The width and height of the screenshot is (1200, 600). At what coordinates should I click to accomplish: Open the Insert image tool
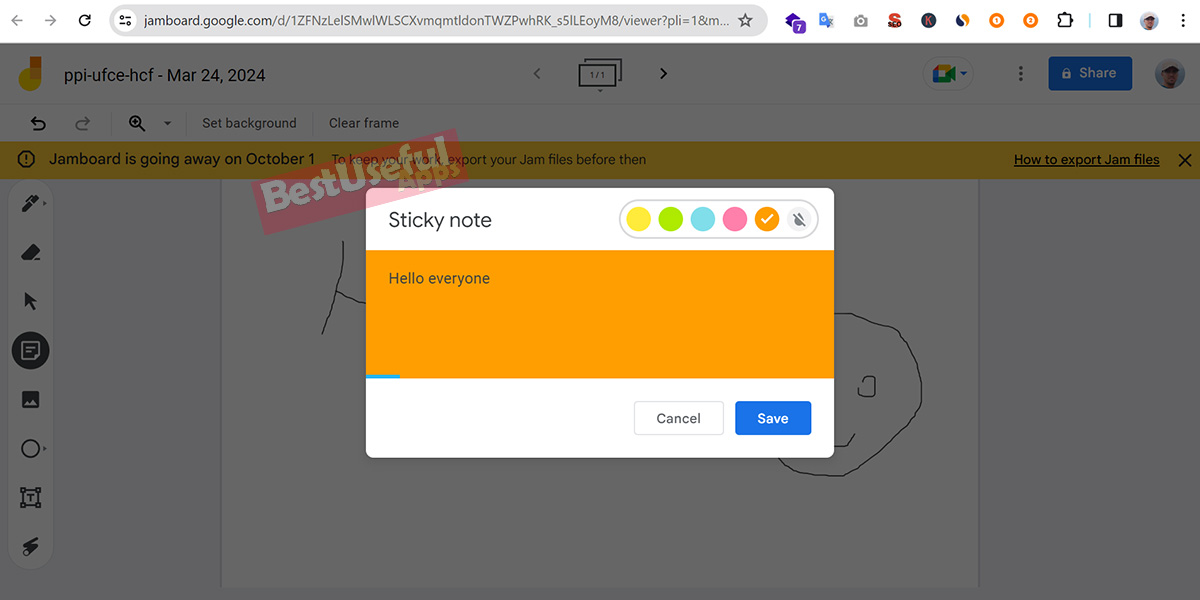coord(30,399)
